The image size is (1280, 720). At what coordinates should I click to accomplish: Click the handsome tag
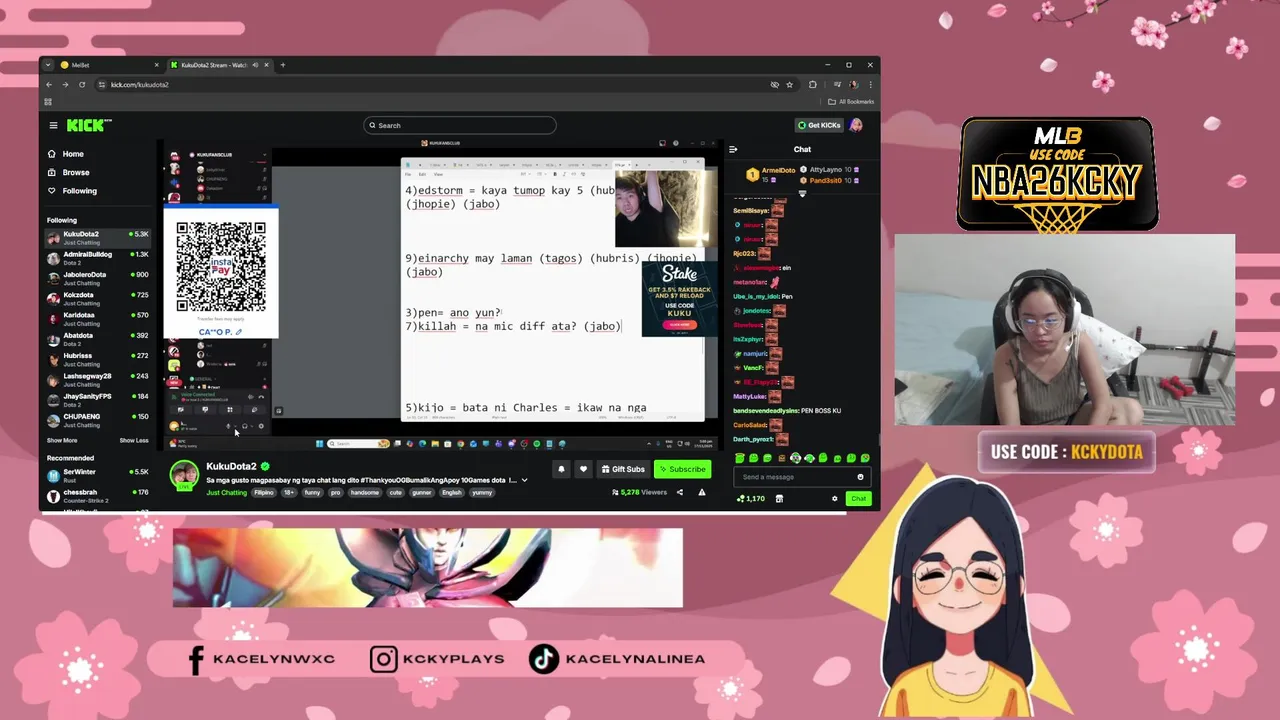tap(365, 492)
